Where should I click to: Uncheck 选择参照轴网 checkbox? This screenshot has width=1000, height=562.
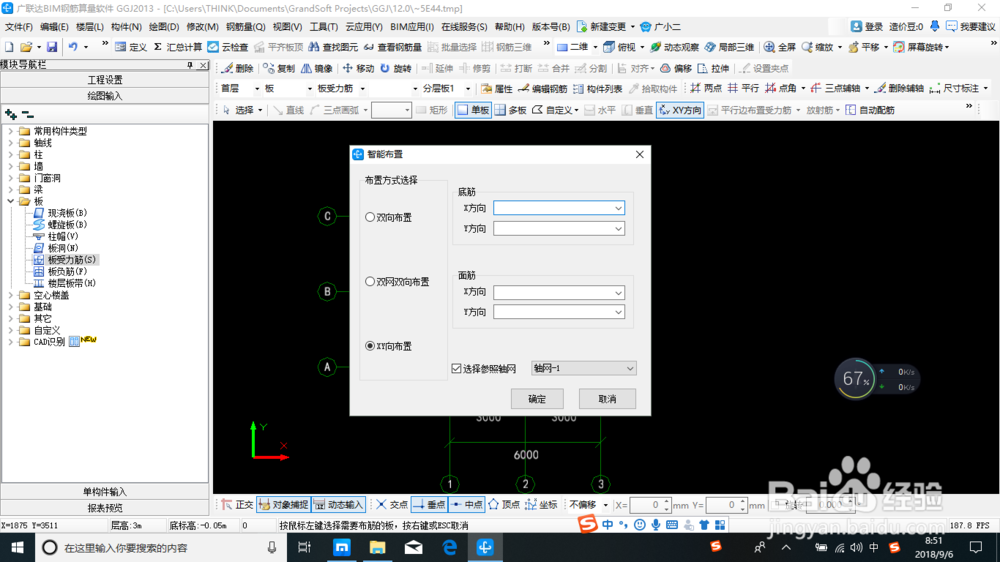456,369
